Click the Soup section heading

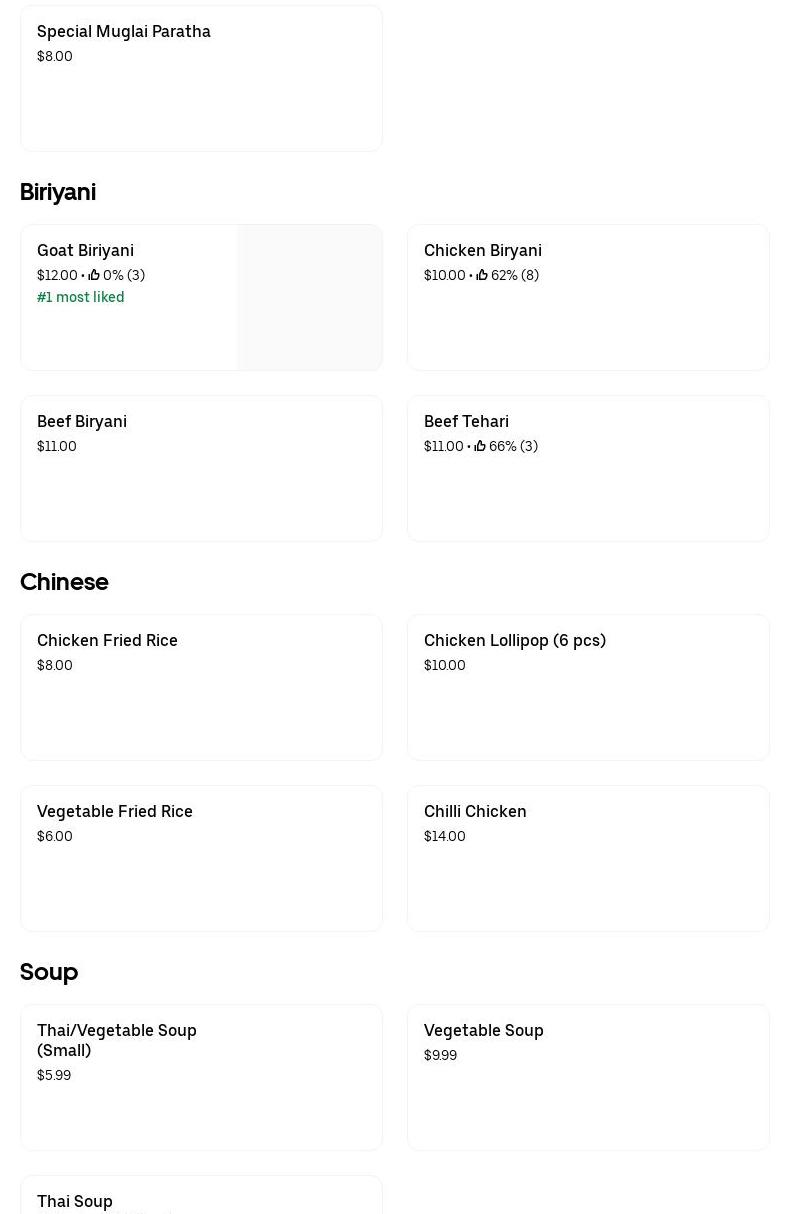click(49, 972)
